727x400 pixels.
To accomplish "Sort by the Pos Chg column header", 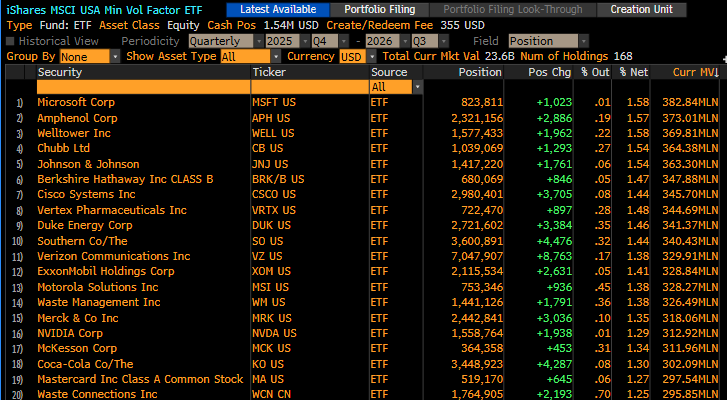I will tap(539, 72).
